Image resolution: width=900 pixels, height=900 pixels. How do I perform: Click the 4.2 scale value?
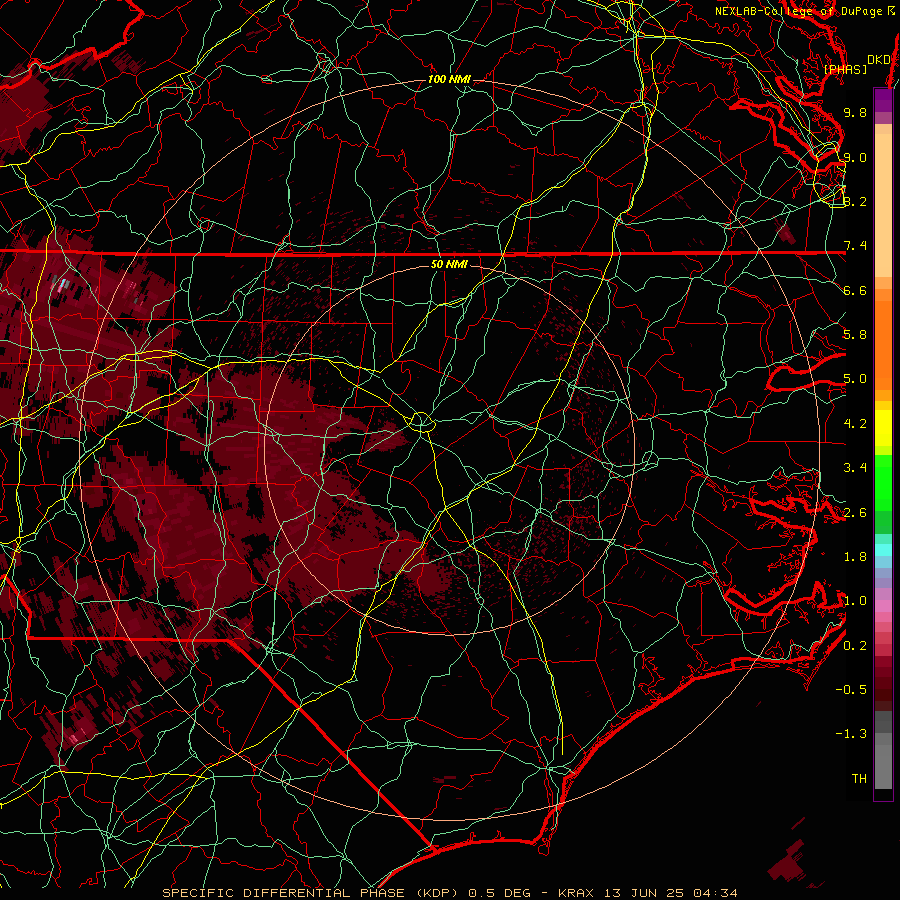[x=855, y=424]
